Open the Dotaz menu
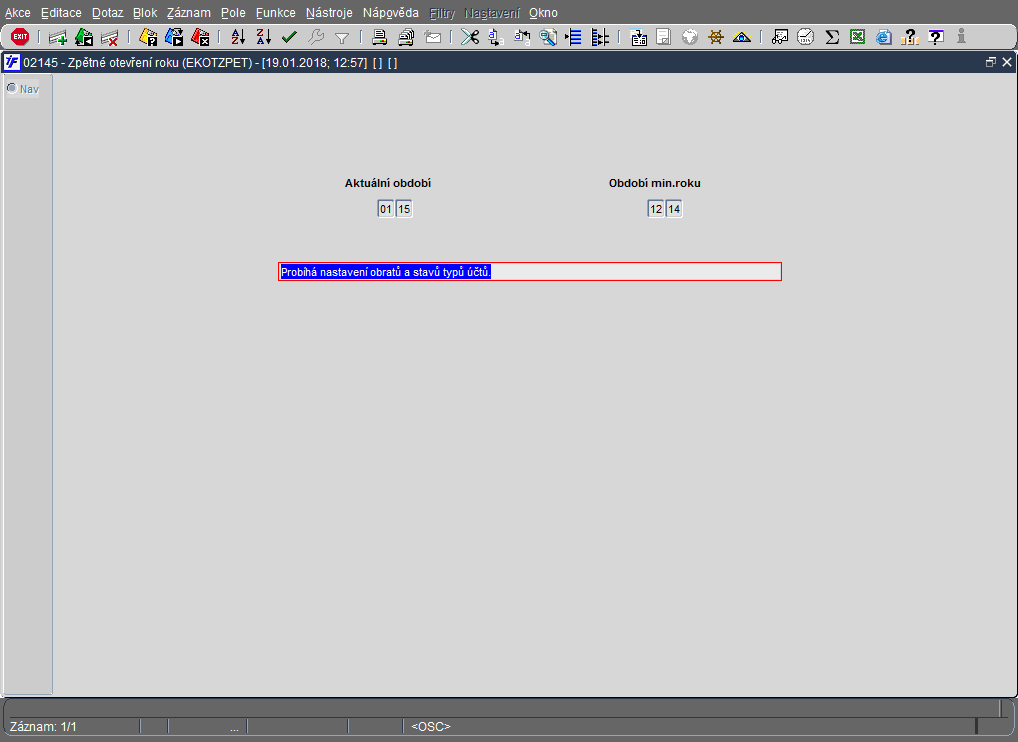1018x742 pixels. click(107, 13)
